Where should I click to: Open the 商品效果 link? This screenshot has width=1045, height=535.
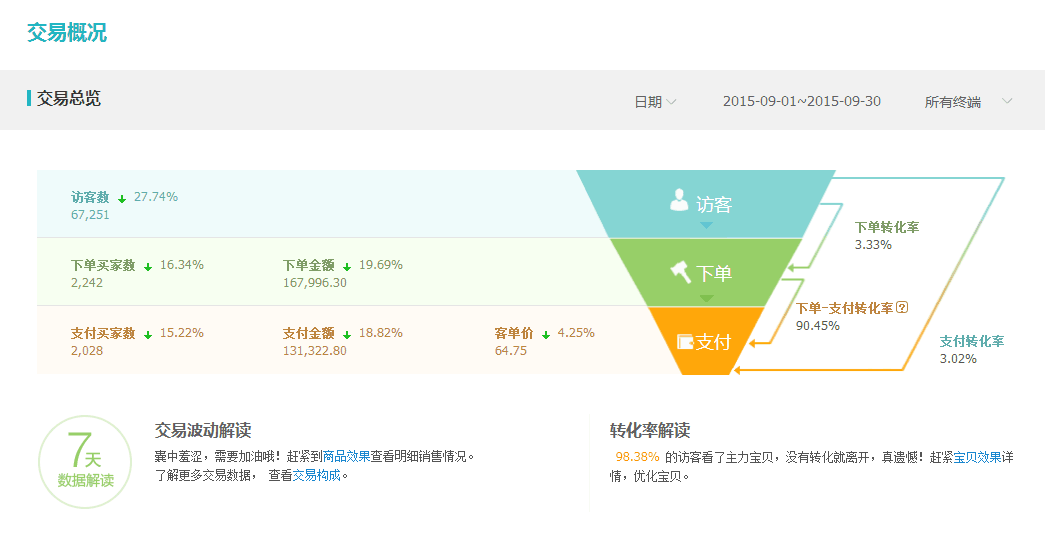pos(346,456)
